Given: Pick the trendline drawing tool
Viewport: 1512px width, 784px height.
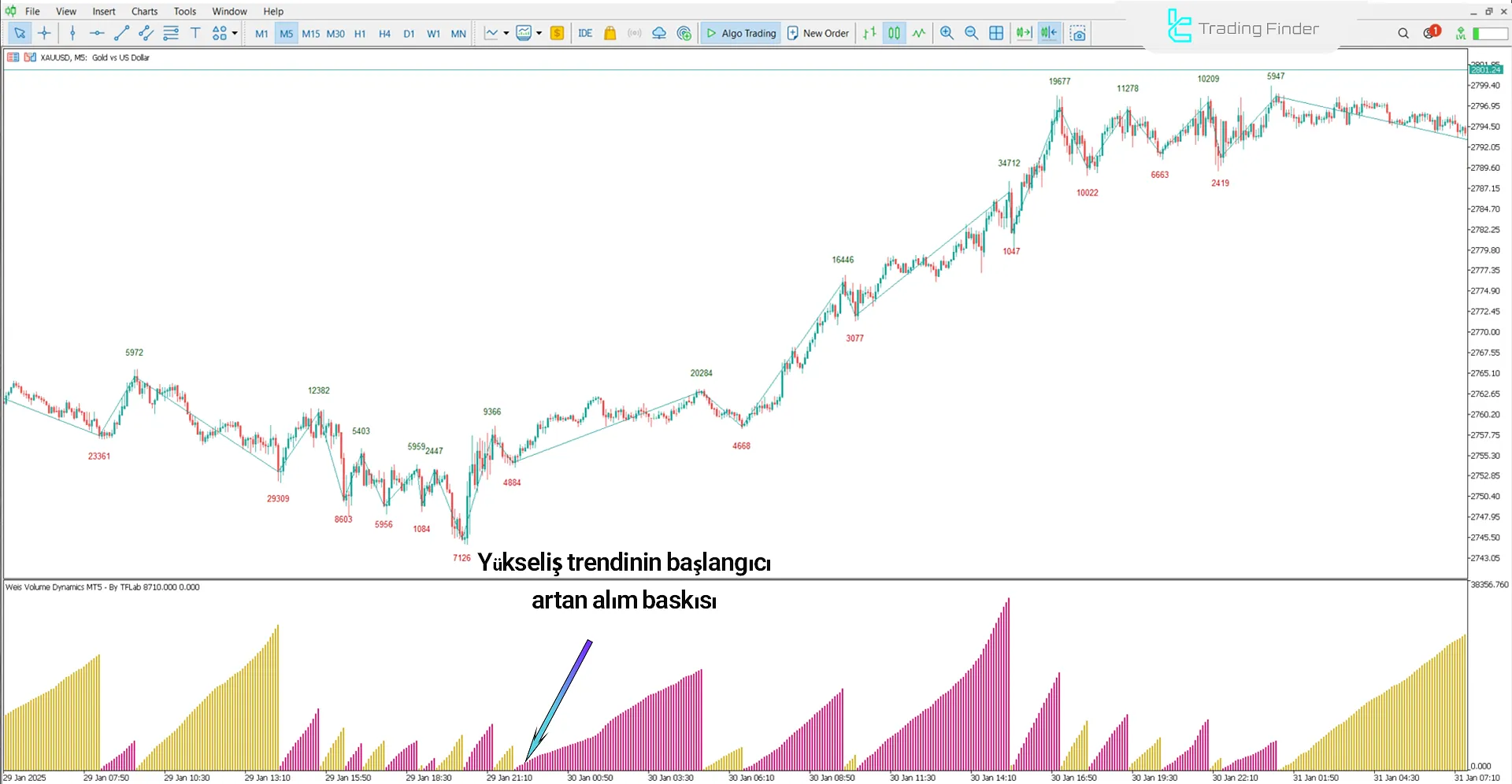Looking at the screenshot, I should (x=121, y=33).
